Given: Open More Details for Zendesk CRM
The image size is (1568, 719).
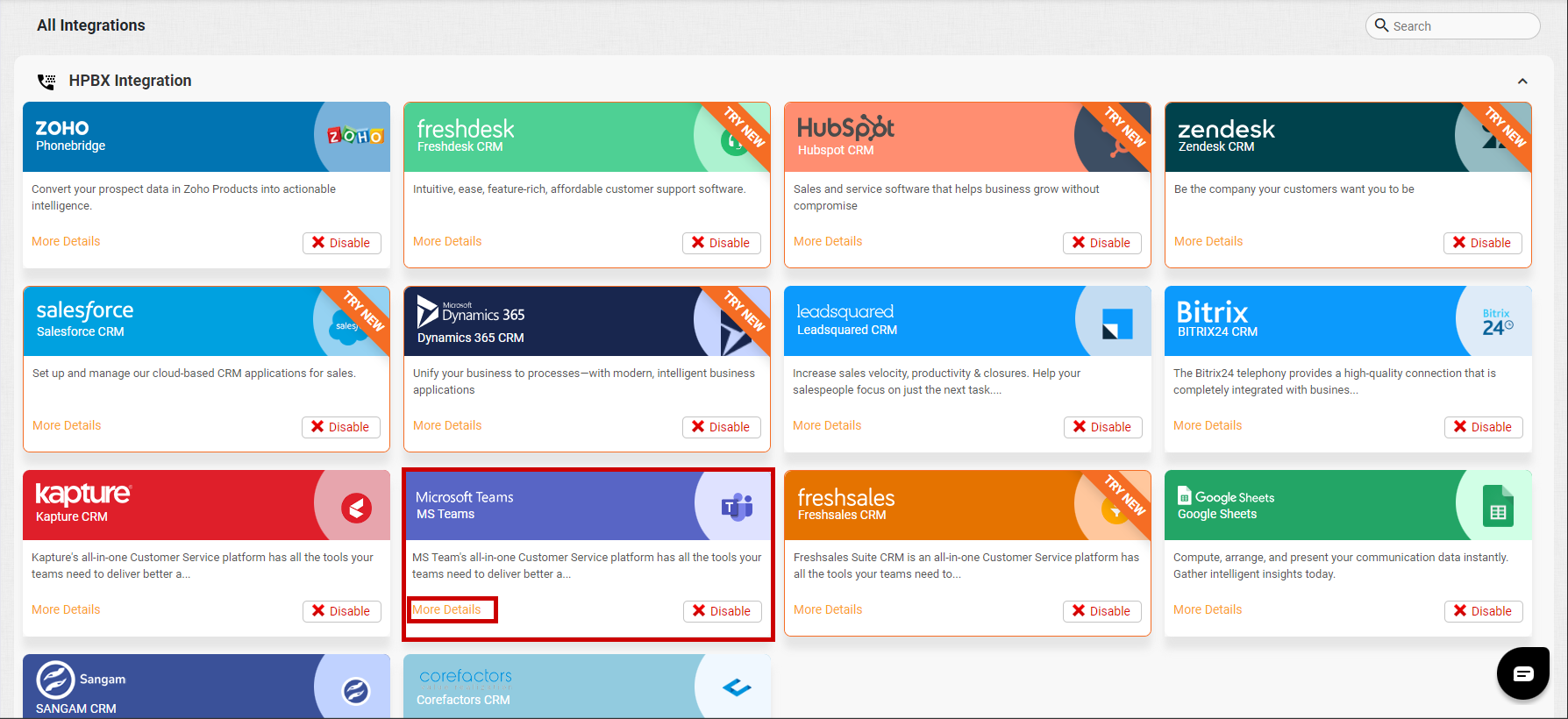Looking at the screenshot, I should point(1208,241).
